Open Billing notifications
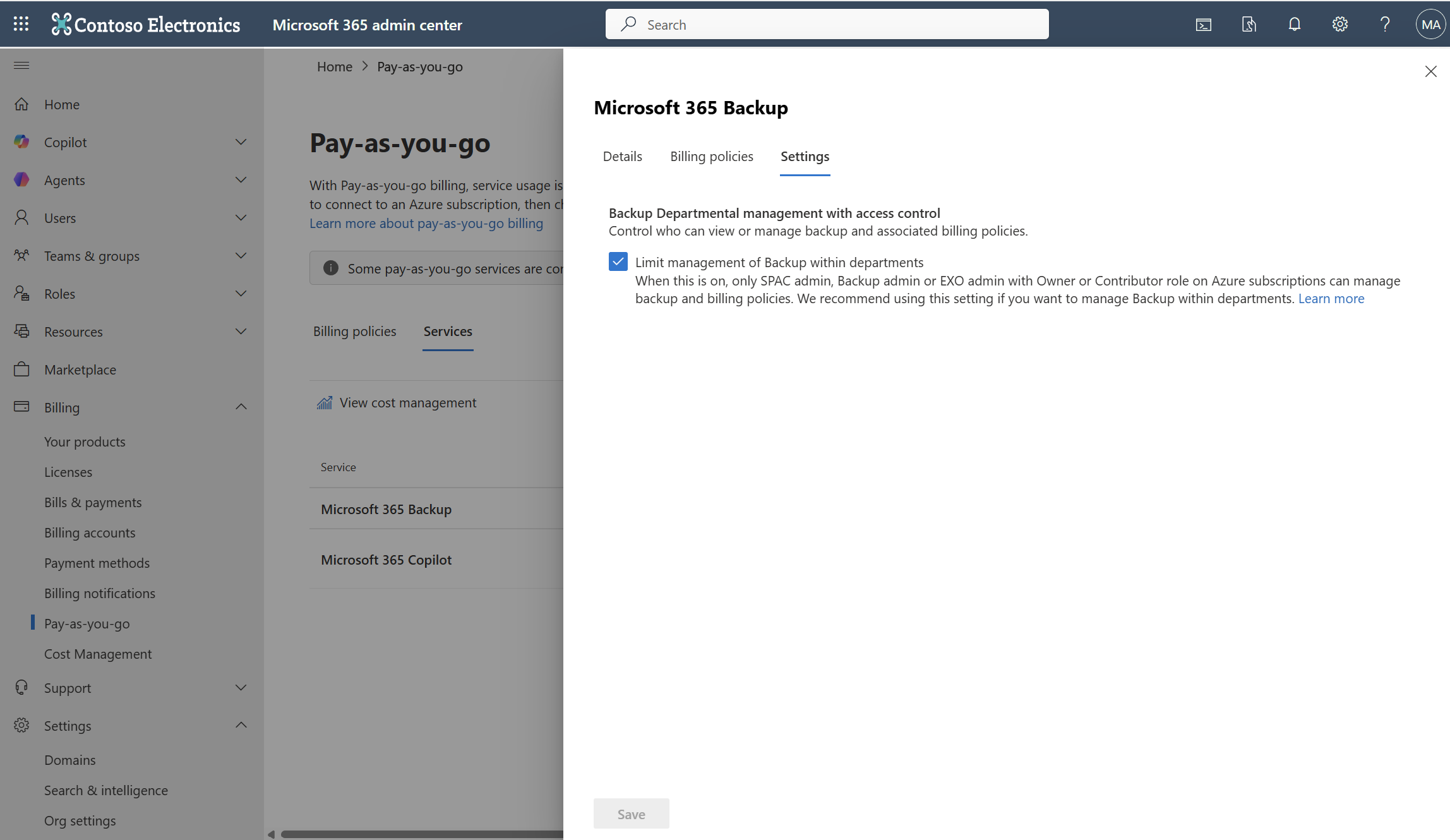 (x=100, y=594)
